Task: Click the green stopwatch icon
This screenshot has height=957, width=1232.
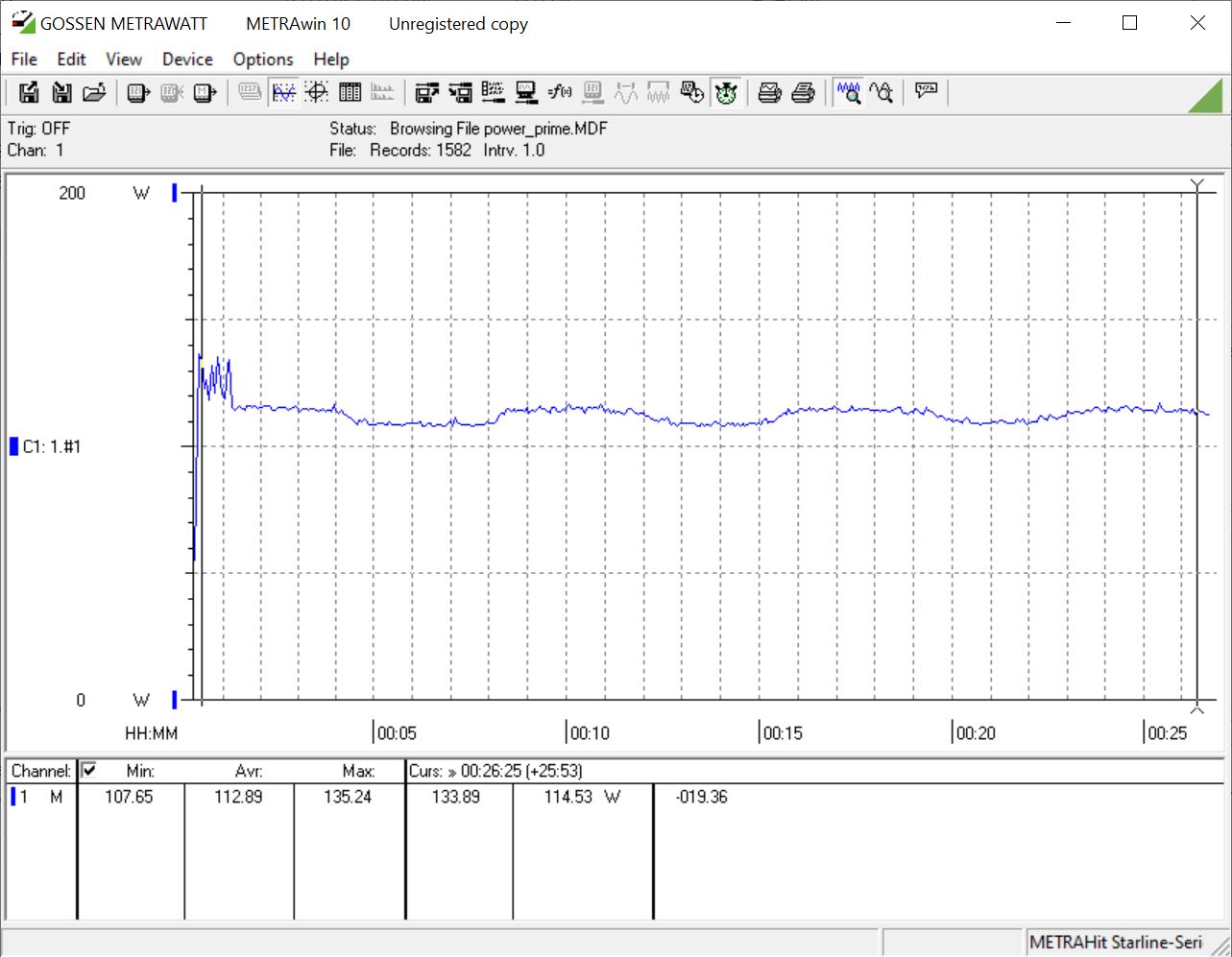Action: 726,92
